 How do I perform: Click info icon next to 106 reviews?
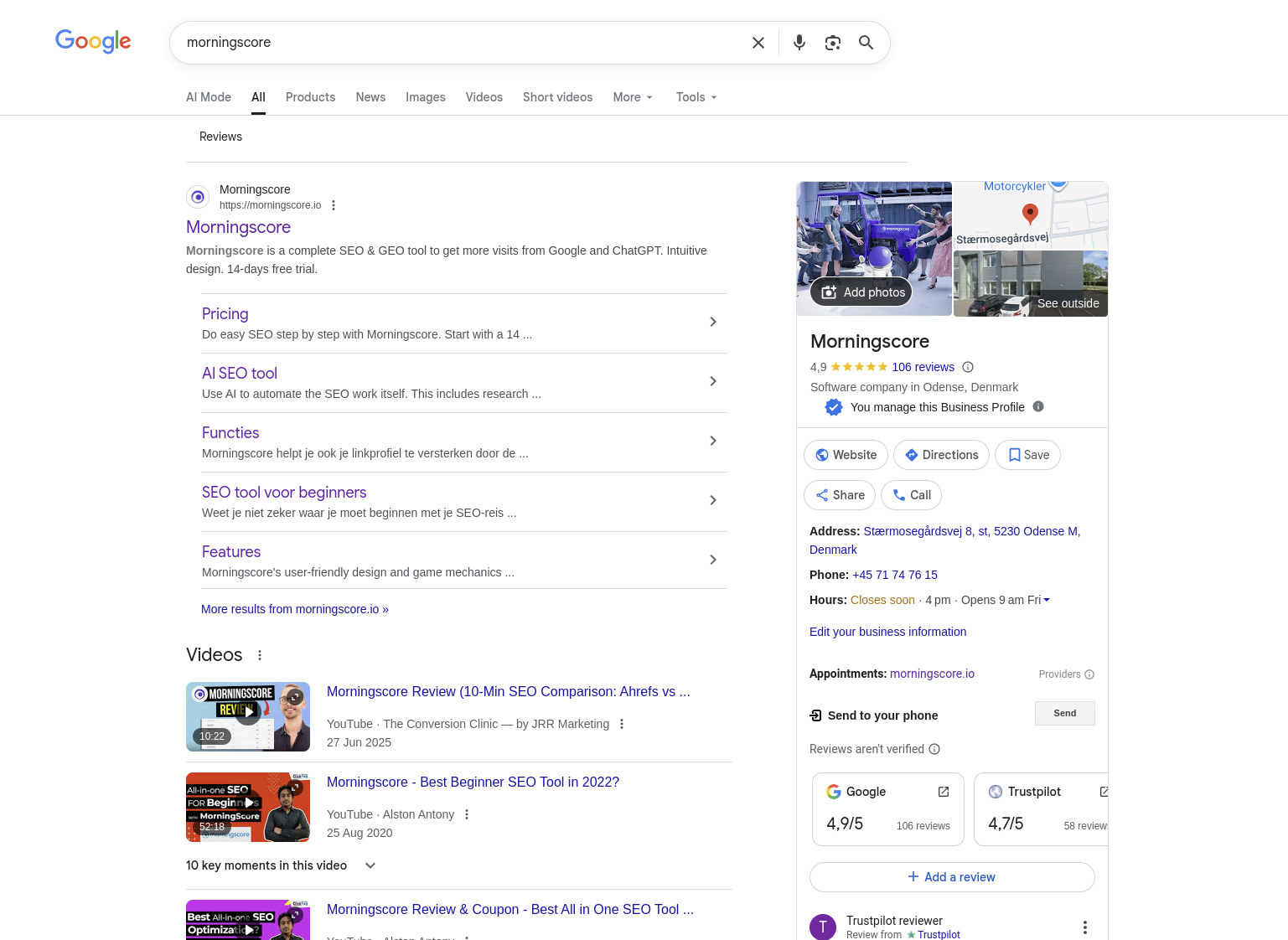pyautogui.click(x=968, y=367)
